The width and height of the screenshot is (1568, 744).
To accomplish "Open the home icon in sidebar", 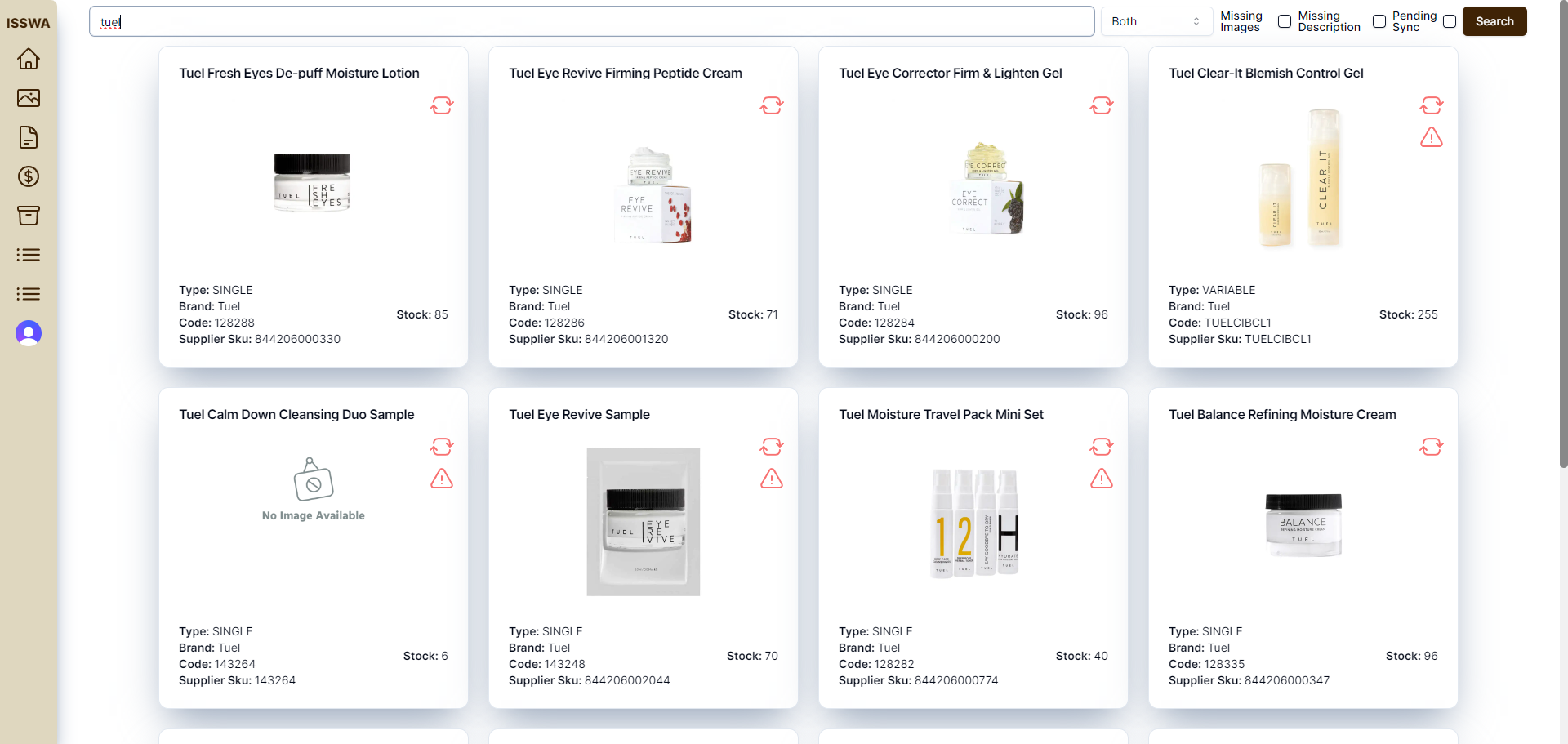I will 29,59.
